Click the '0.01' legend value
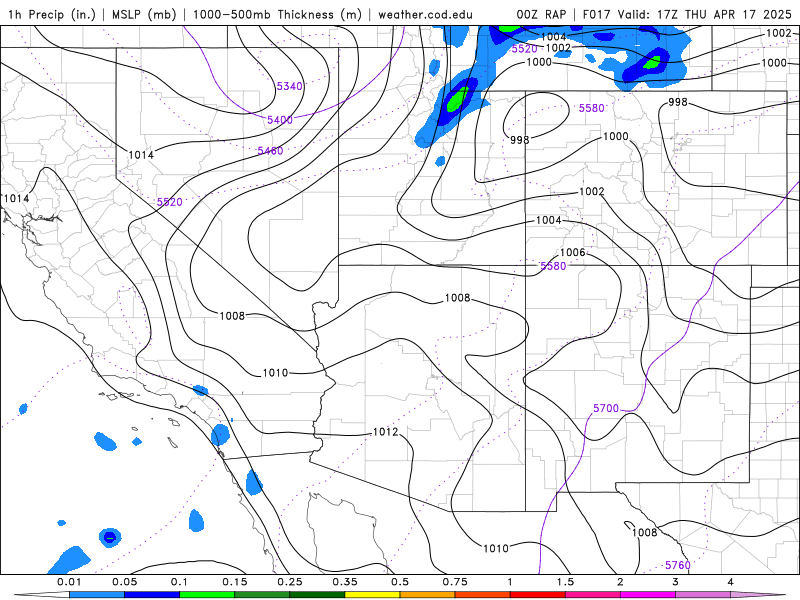The height and width of the screenshot is (600, 800). (69, 582)
